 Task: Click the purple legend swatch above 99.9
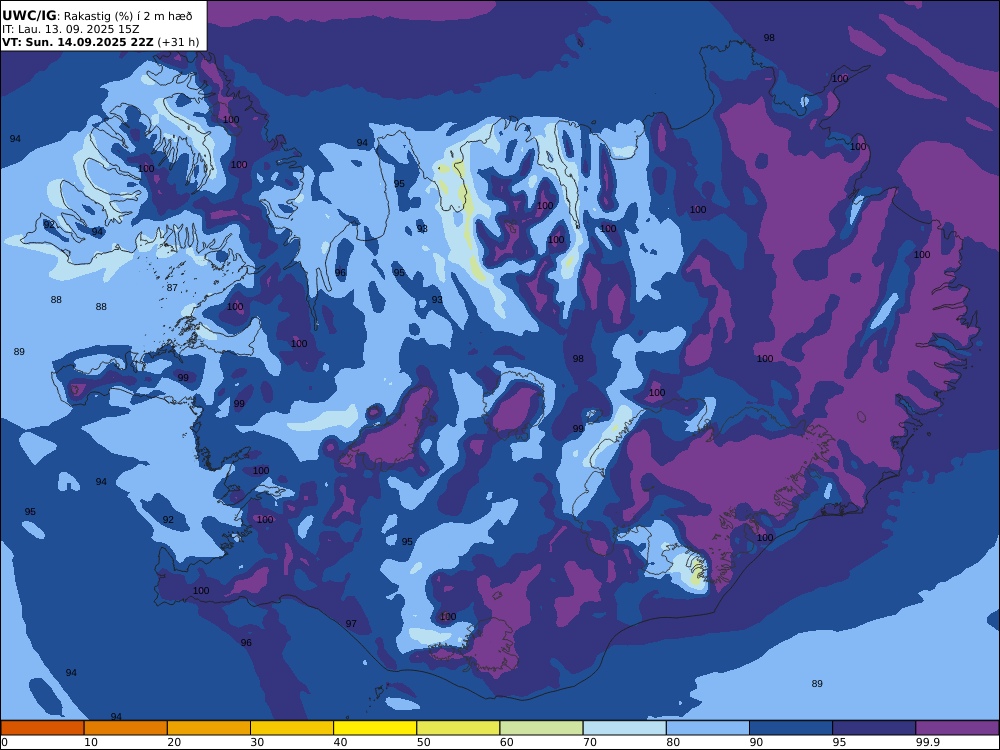[957, 728]
